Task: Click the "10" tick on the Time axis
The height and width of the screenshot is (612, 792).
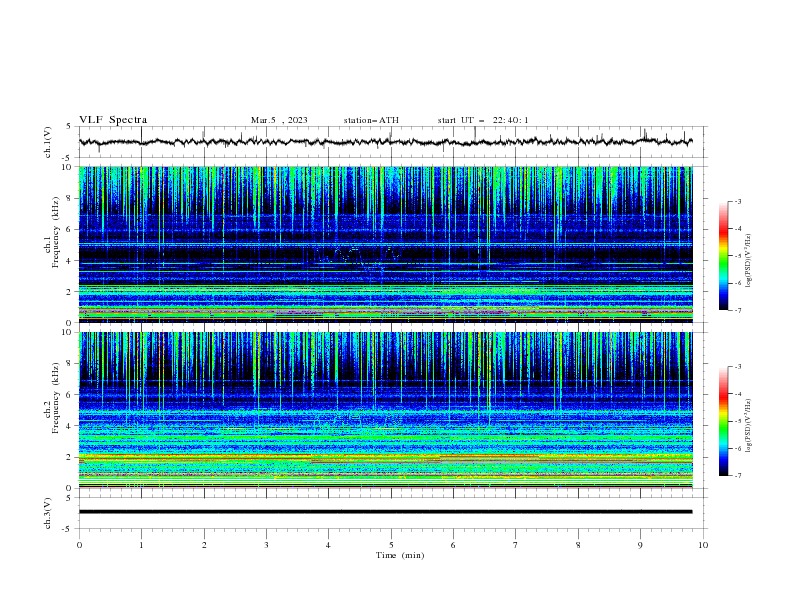Action: pyautogui.click(x=703, y=545)
